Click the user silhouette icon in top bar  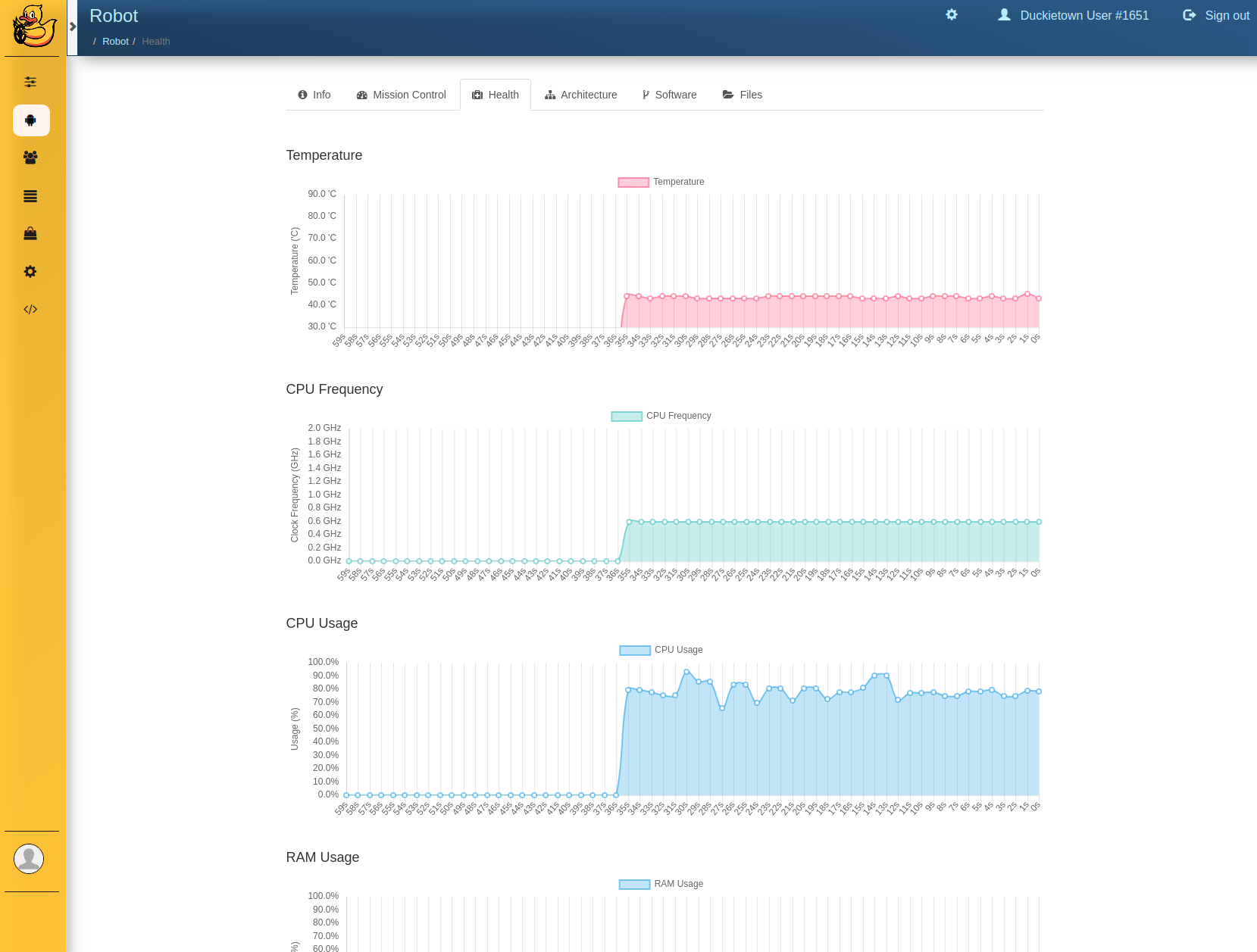pyautogui.click(x=1004, y=14)
